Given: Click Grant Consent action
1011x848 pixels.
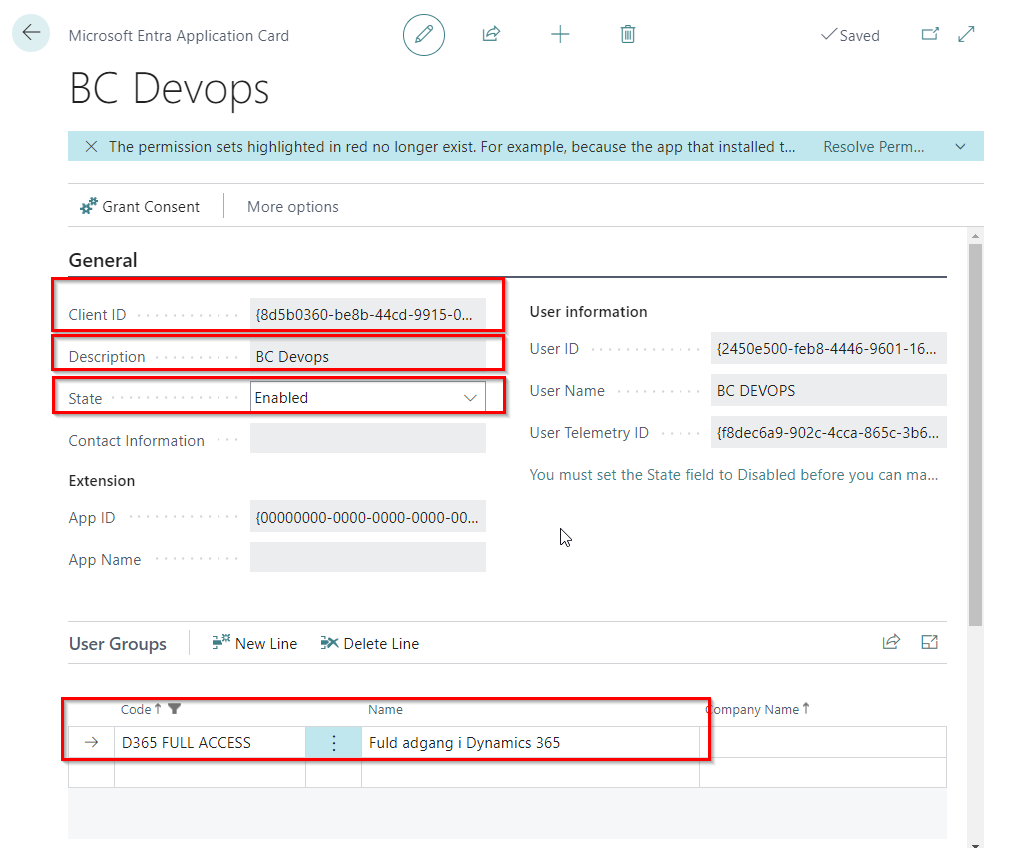Looking at the screenshot, I should tap(140, 207).
